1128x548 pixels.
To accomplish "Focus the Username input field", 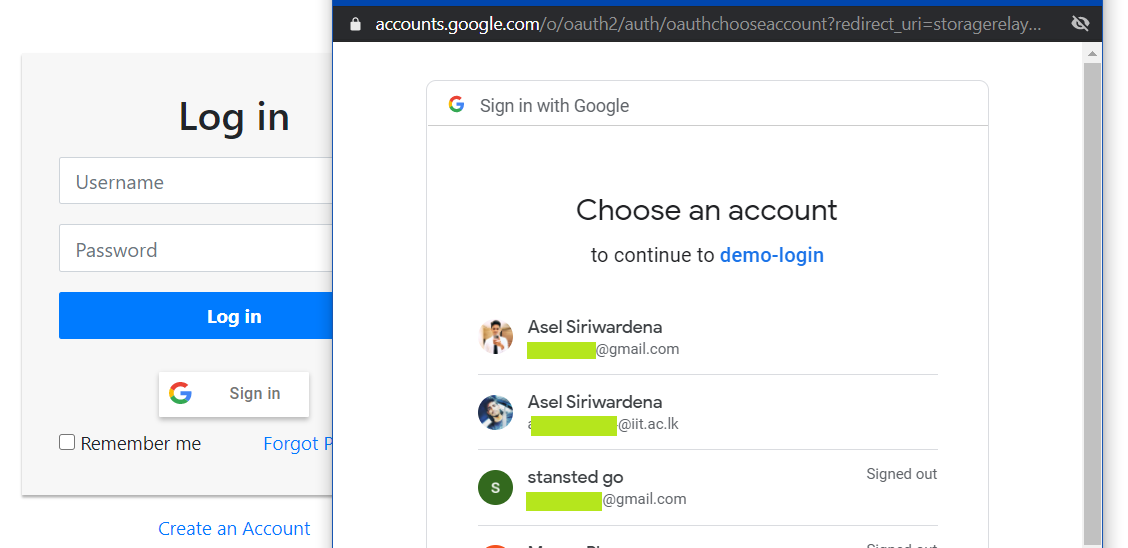I will pyautogui.click(x=196, y=181).
